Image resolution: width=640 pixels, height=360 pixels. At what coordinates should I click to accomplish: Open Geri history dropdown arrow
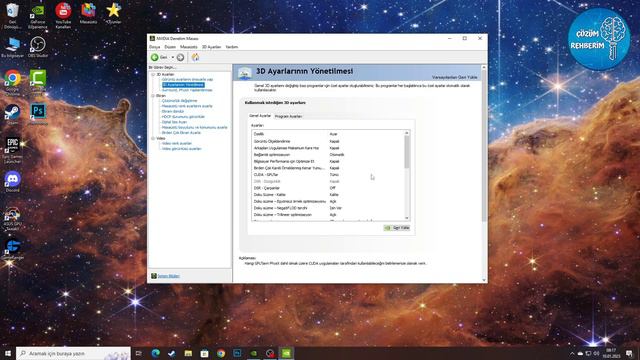pyautogui.click(x=173, y=57)
